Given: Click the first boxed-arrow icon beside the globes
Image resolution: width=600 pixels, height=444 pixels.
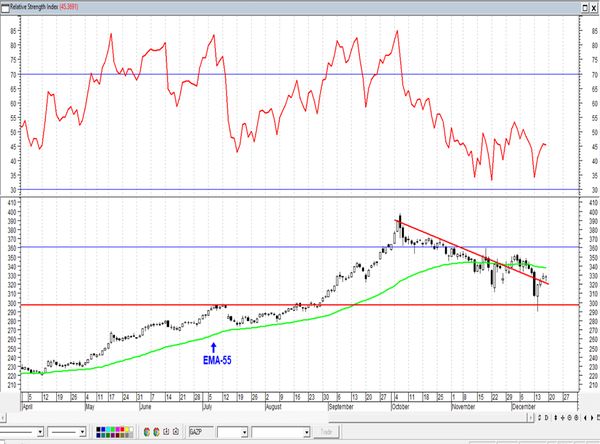Looking at the screenshot, I should pos(166,431).
